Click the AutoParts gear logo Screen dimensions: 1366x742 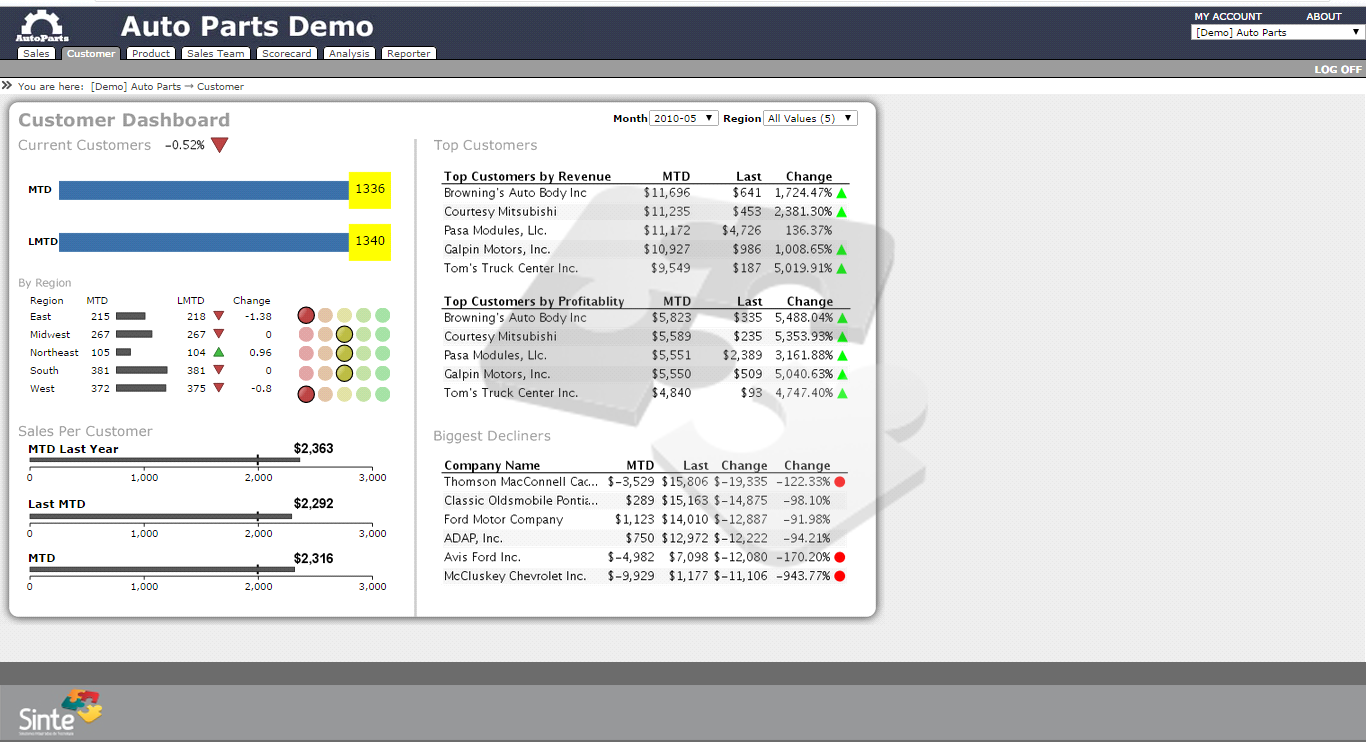(42, 26)
